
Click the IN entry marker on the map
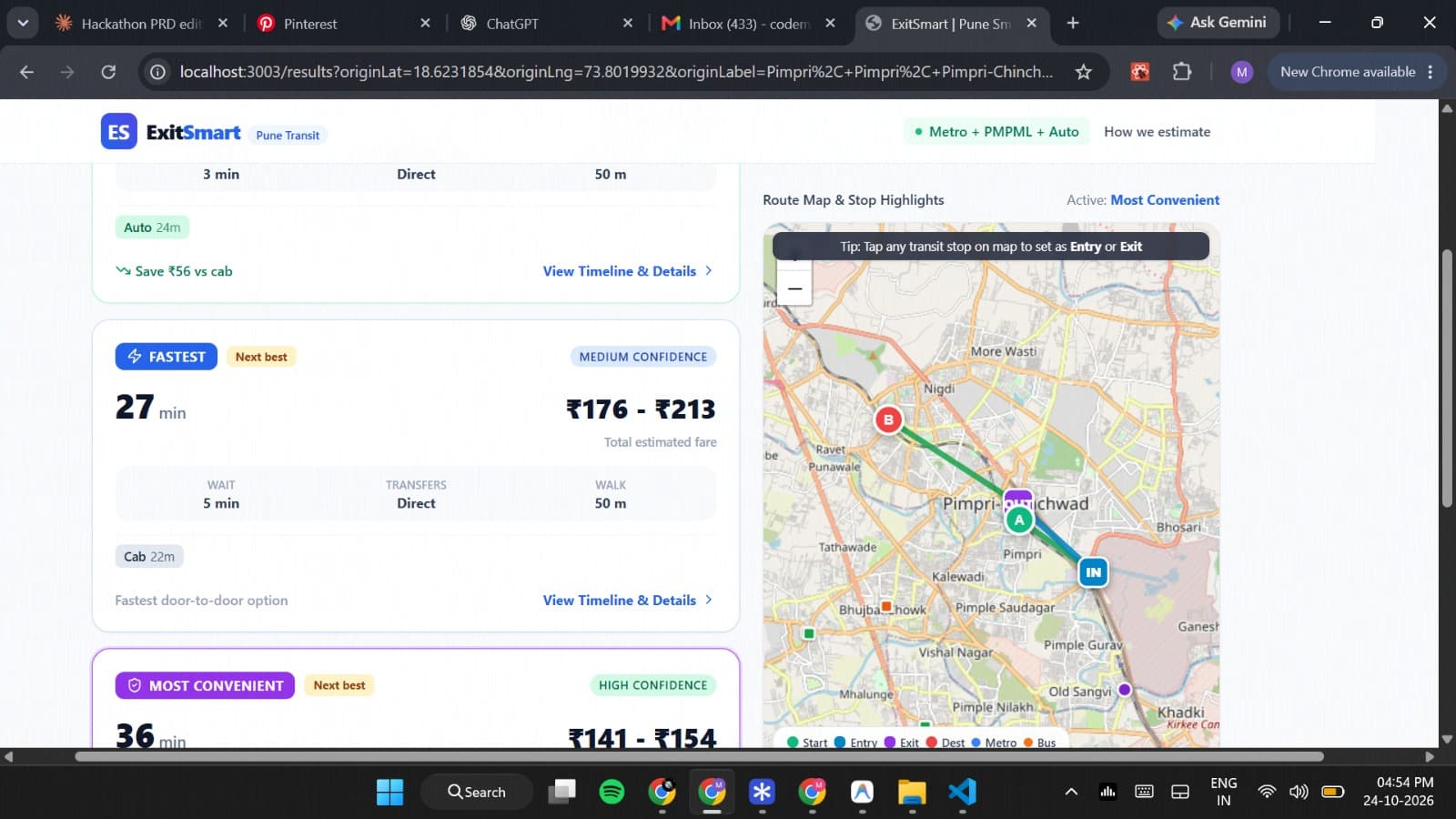tap(1093, 572)
